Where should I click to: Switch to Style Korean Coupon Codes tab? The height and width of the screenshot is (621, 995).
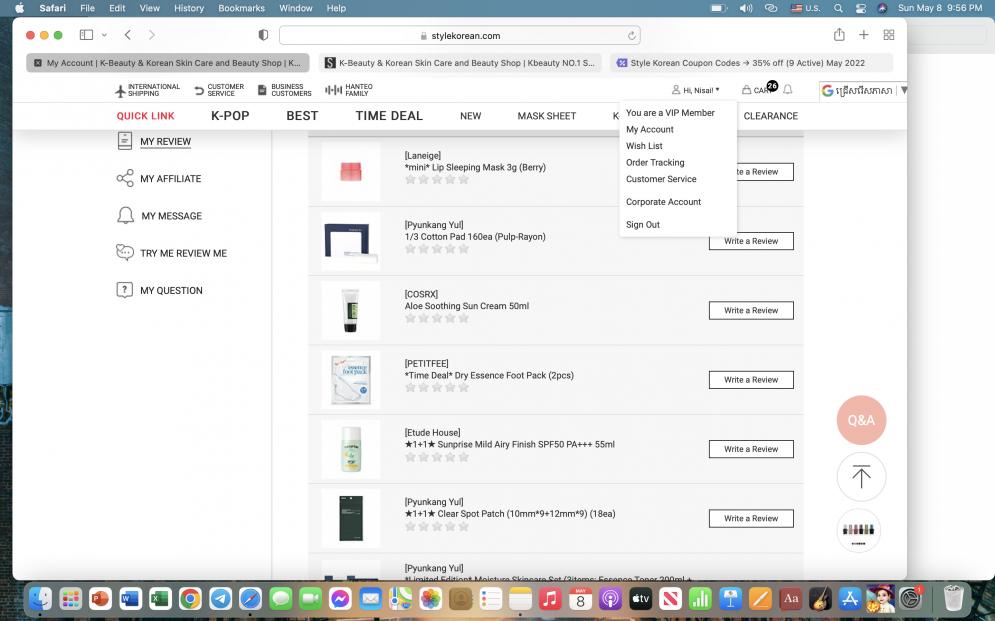point(755,63)
